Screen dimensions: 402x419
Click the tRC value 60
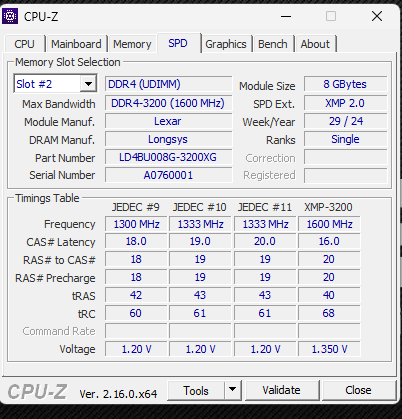coord(136,313)
